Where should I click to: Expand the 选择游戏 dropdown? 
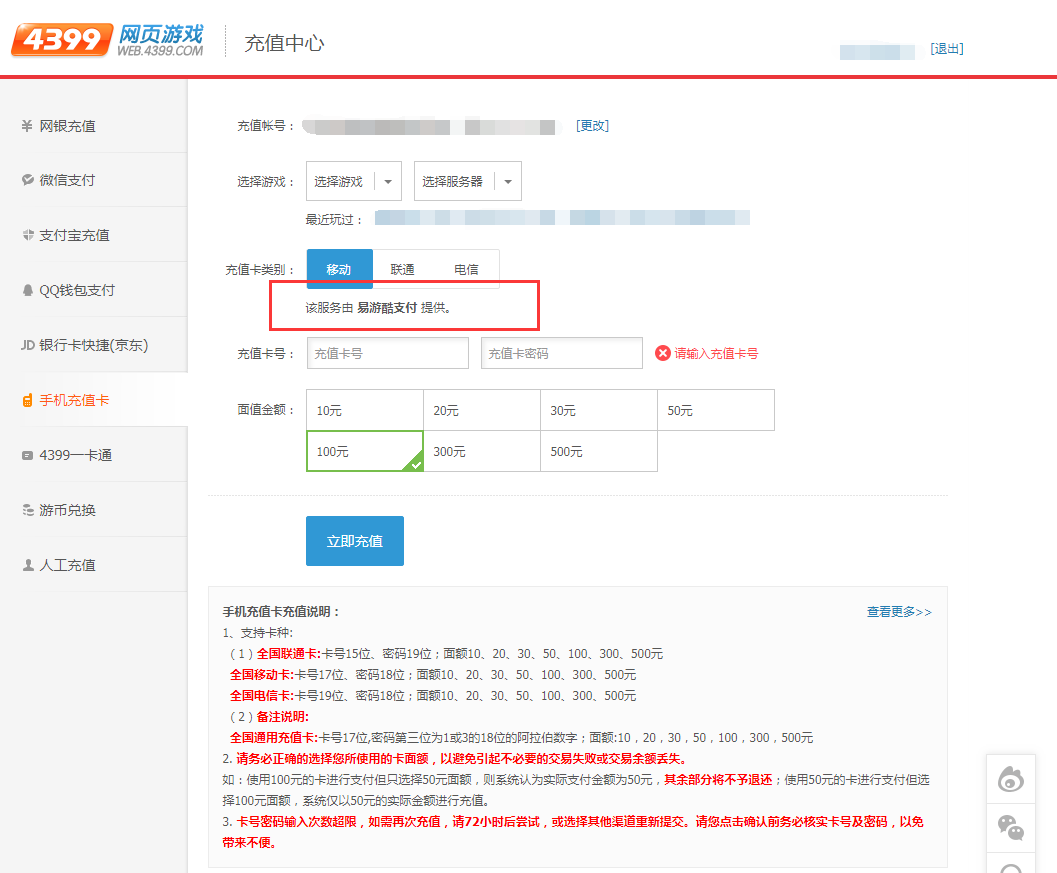pos(353,181)
